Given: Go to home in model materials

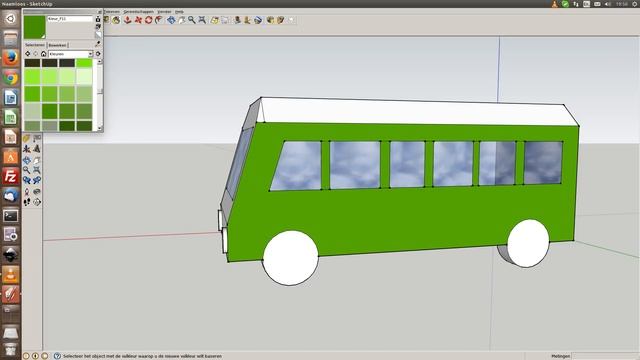Looking at the screenshot, I should tap(43, 54).
